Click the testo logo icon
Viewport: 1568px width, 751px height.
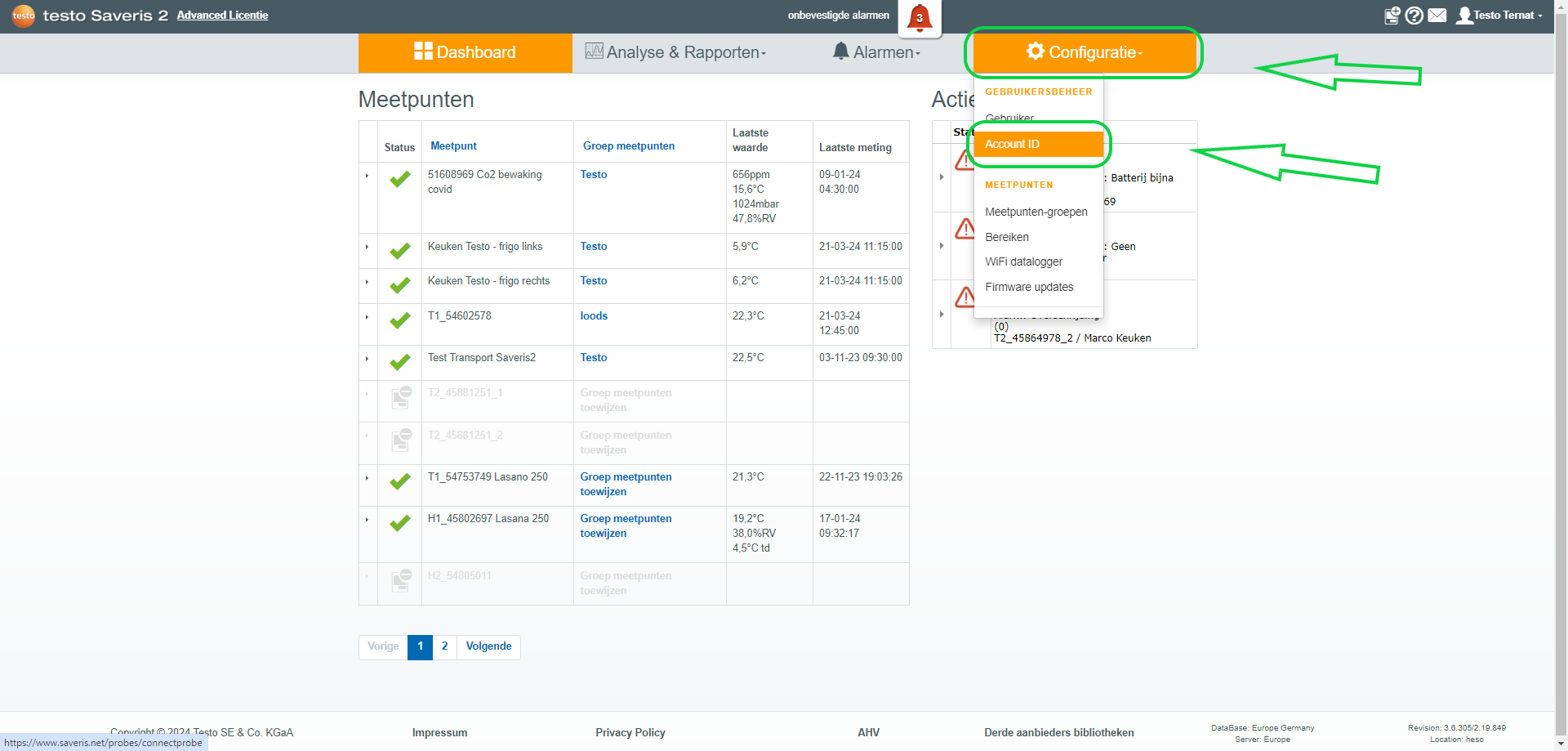(x=24, y=16)
